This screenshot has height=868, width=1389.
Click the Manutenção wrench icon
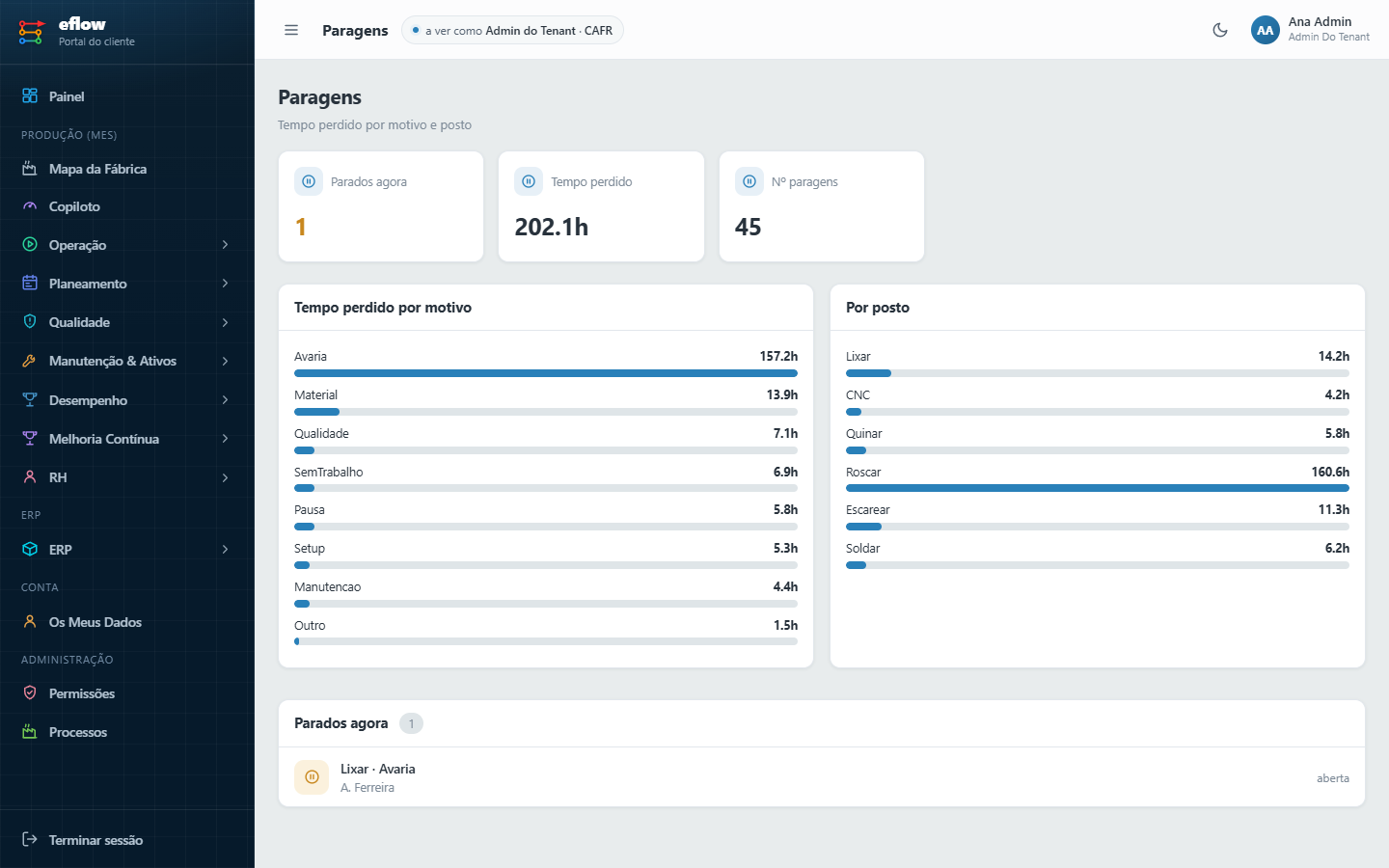[30, 361]
